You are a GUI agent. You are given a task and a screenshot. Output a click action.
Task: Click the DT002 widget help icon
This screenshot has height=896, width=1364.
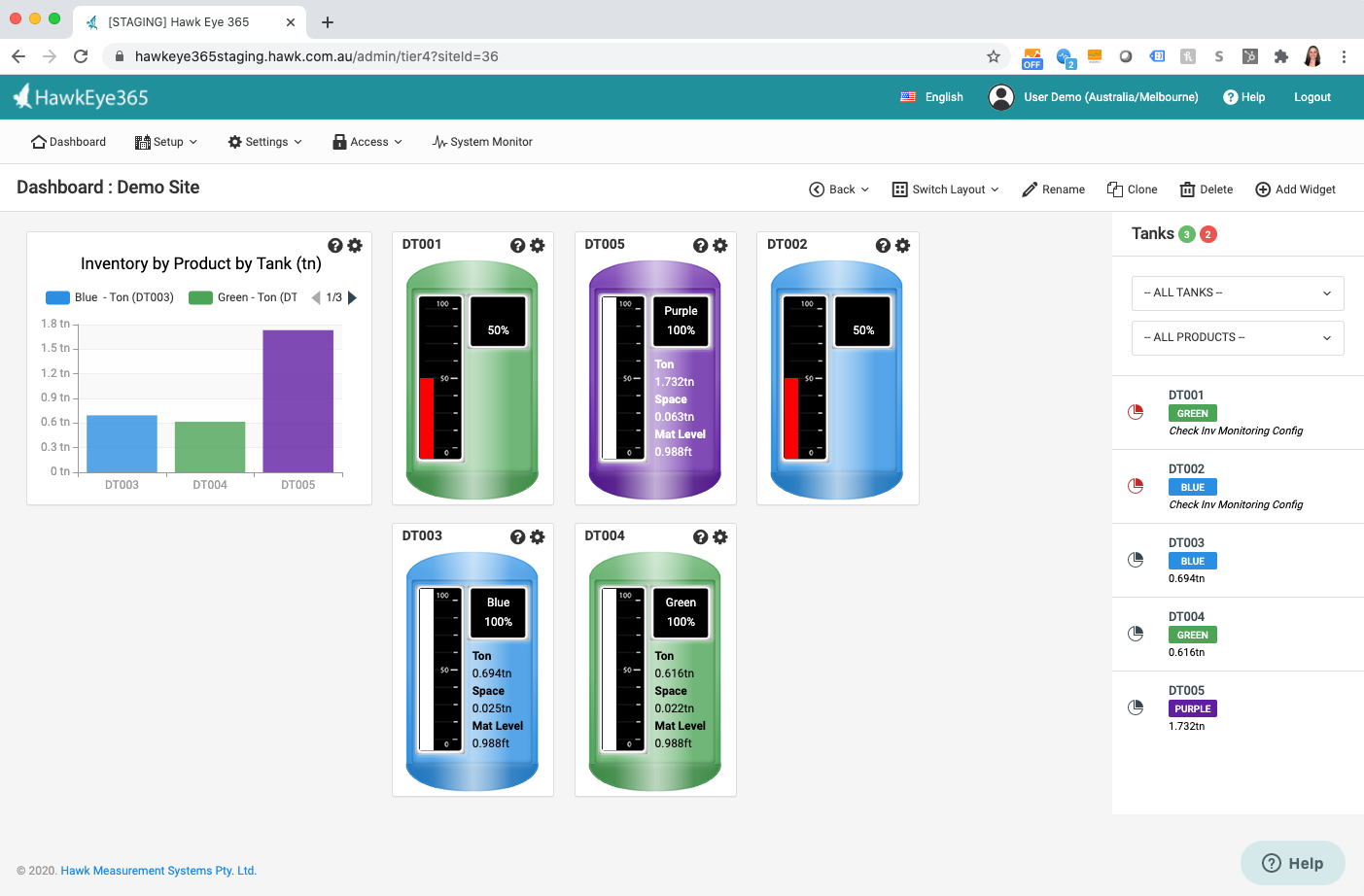[883, 246]
